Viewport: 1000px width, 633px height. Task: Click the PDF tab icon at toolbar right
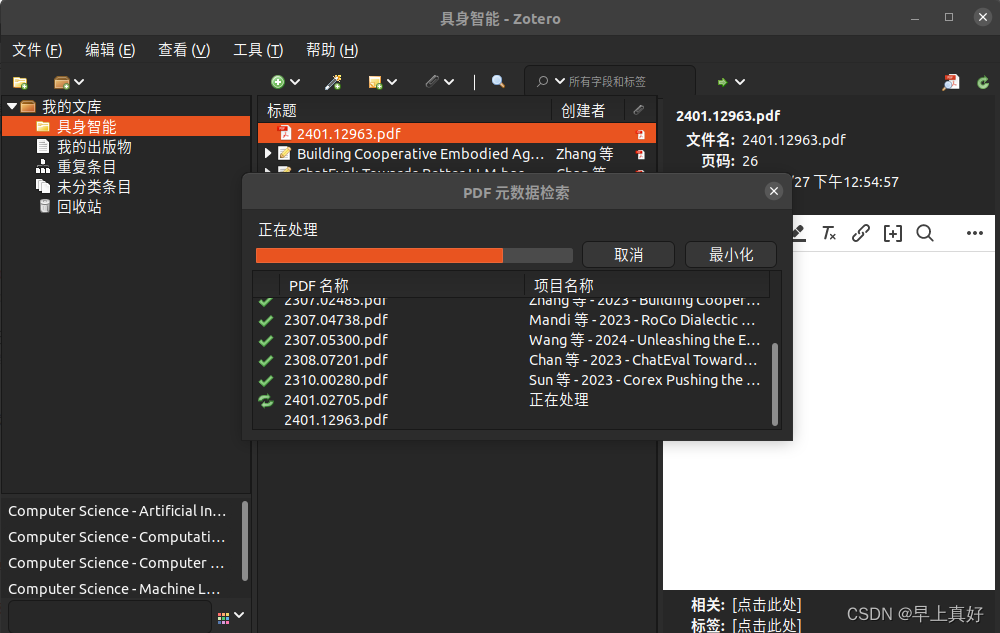coord(951,82)
